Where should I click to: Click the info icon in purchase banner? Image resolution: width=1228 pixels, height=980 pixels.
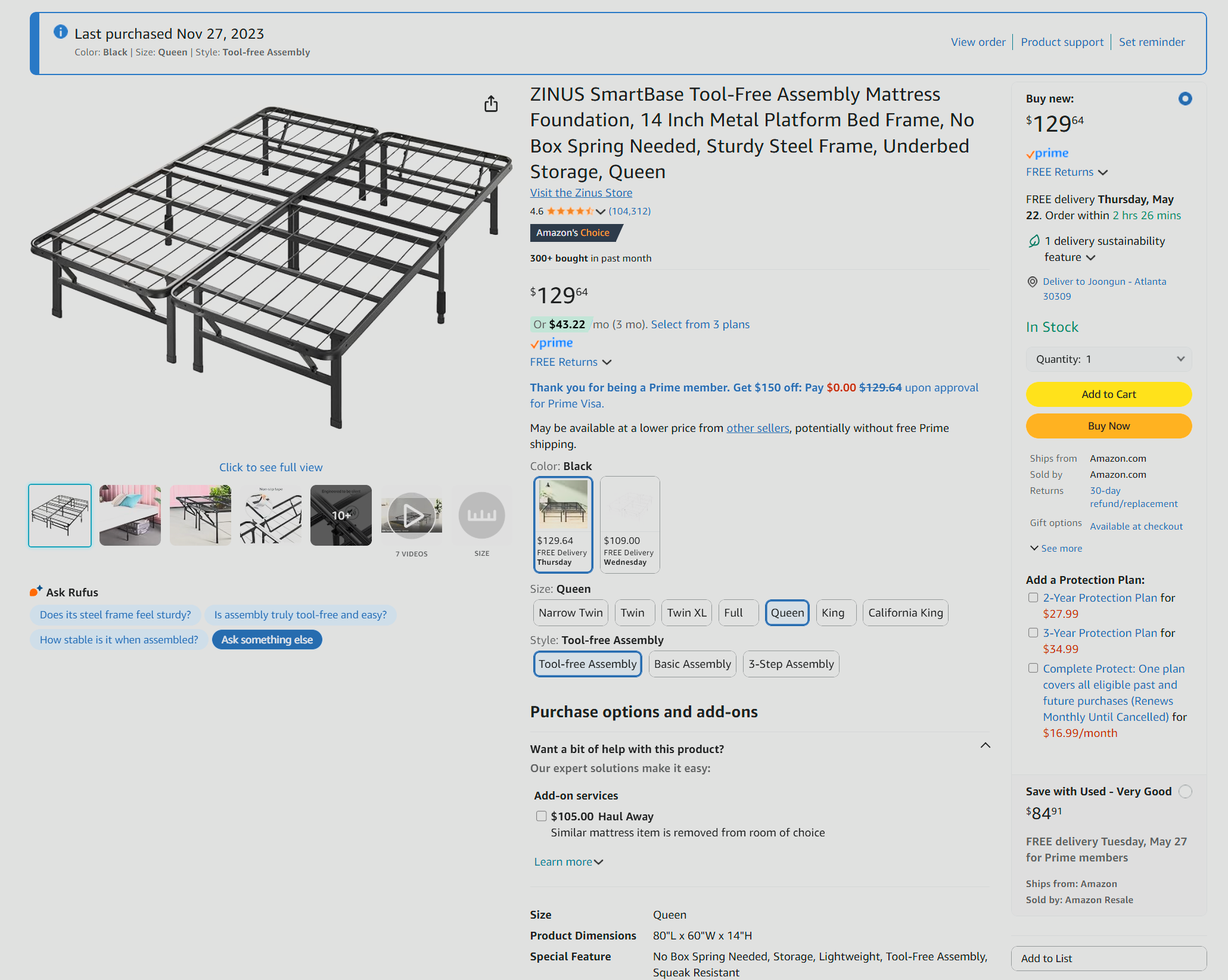pos(60,32)
